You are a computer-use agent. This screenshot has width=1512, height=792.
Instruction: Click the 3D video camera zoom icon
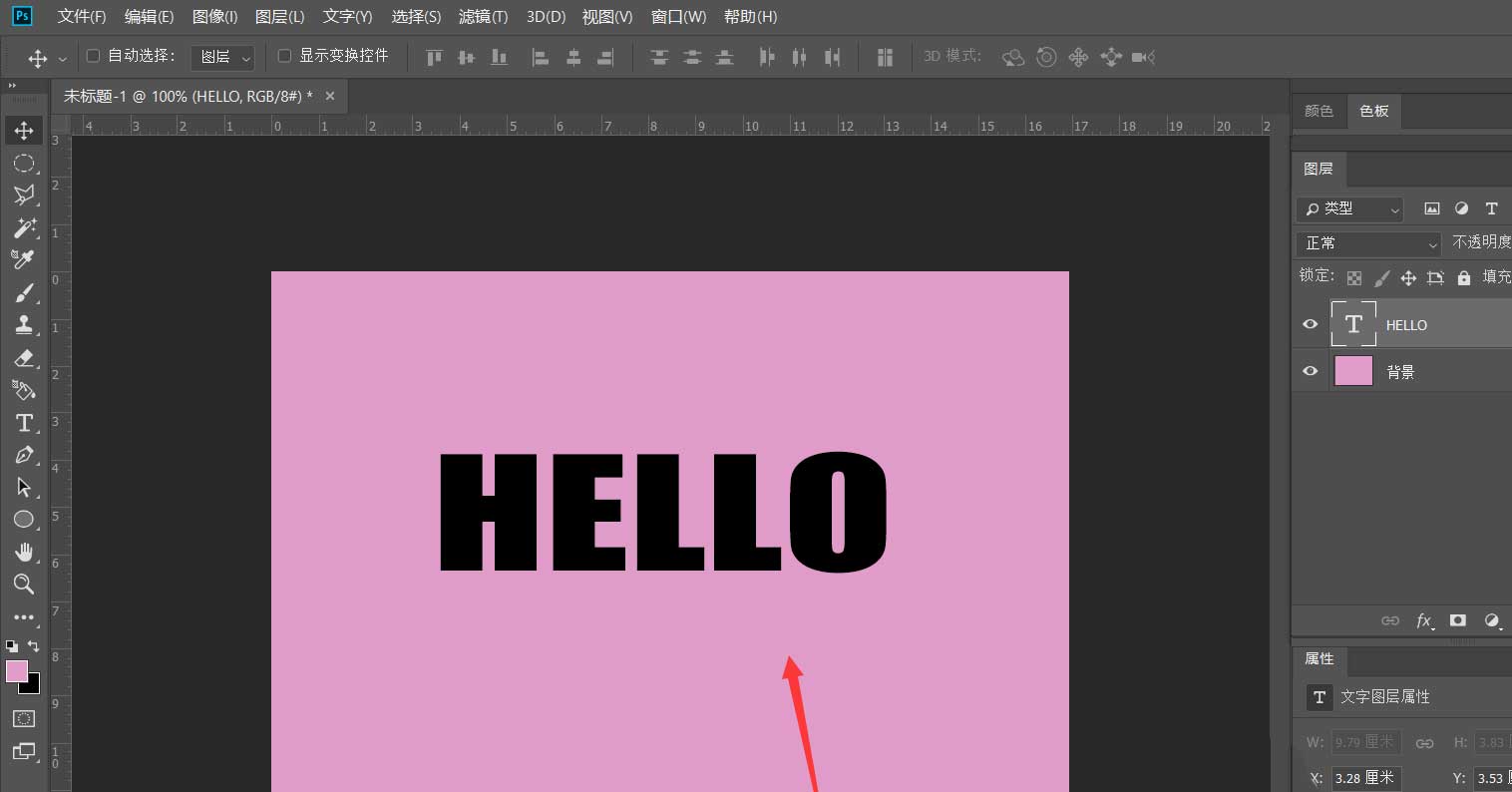point(1143,57)
